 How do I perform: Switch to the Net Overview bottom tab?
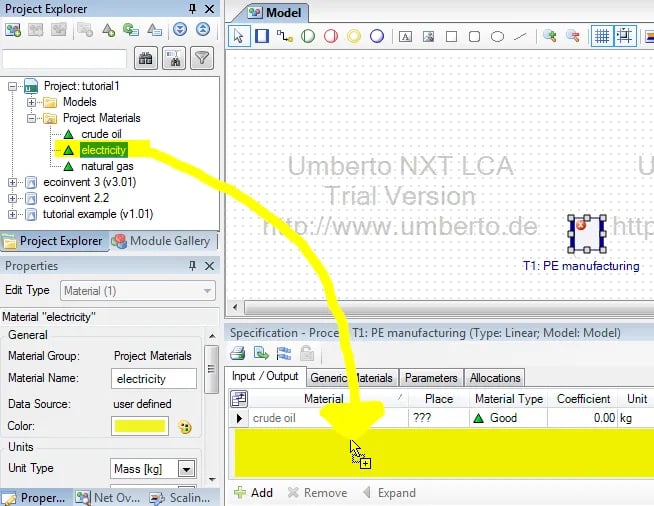(x=108, y=498)
